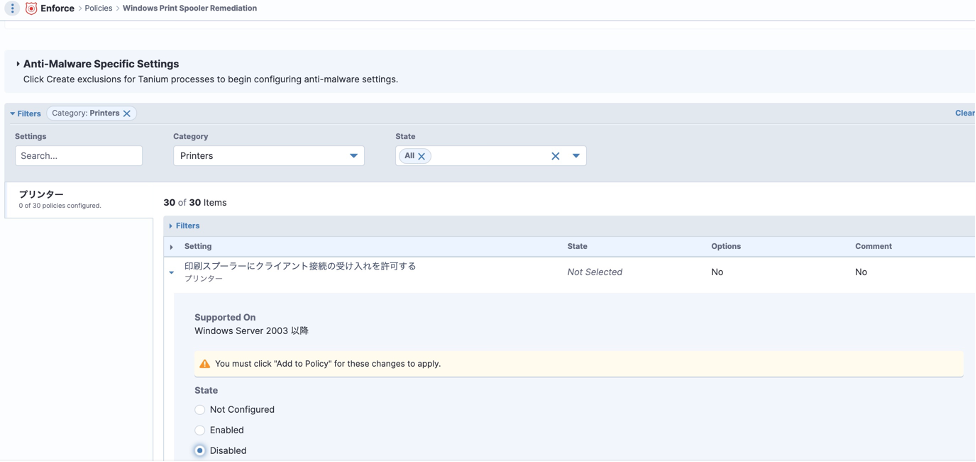Sort by the State column header

[x=577, y=247]
